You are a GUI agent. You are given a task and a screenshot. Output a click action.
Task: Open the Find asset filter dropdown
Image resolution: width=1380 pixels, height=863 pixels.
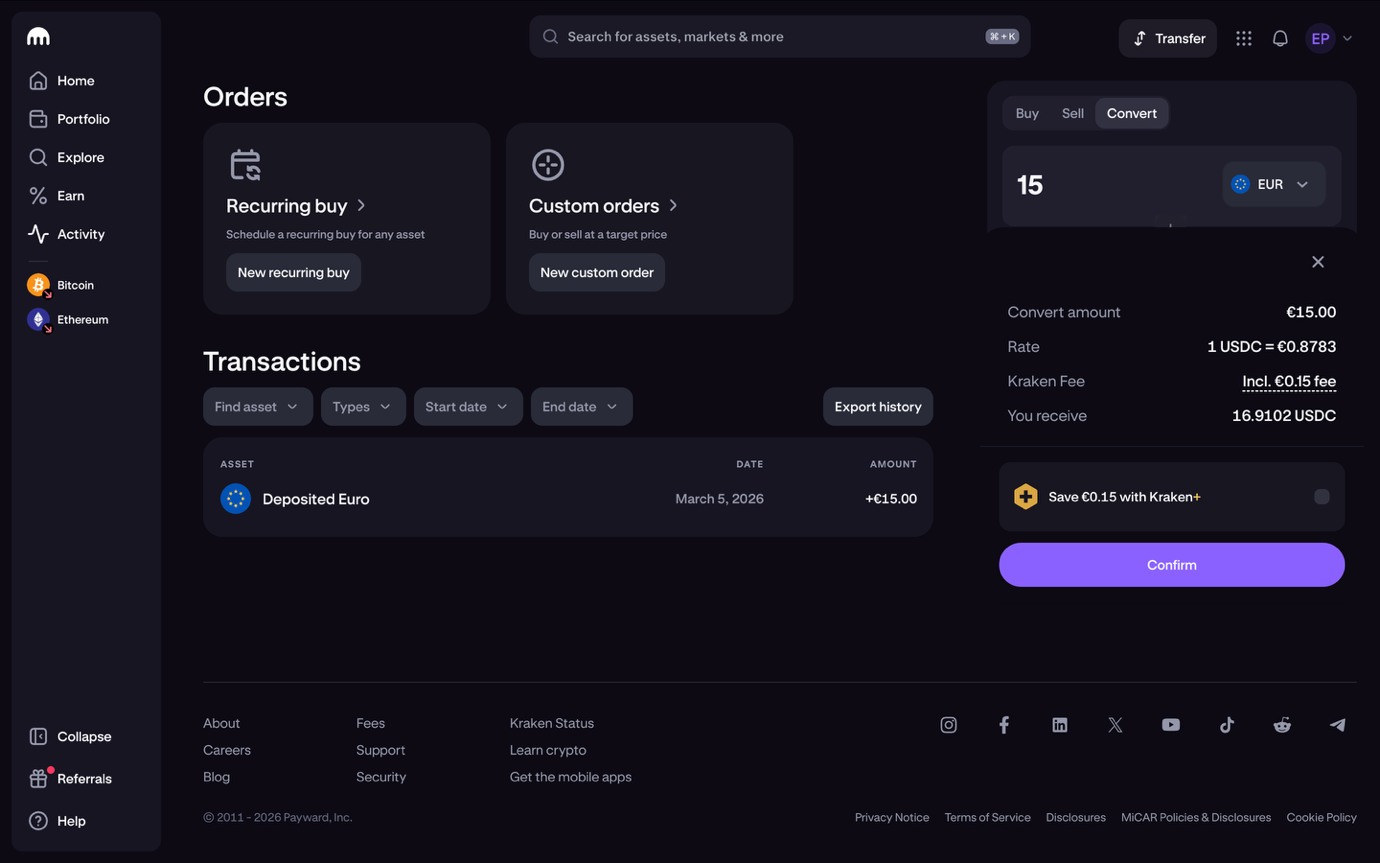pos(258,407)
